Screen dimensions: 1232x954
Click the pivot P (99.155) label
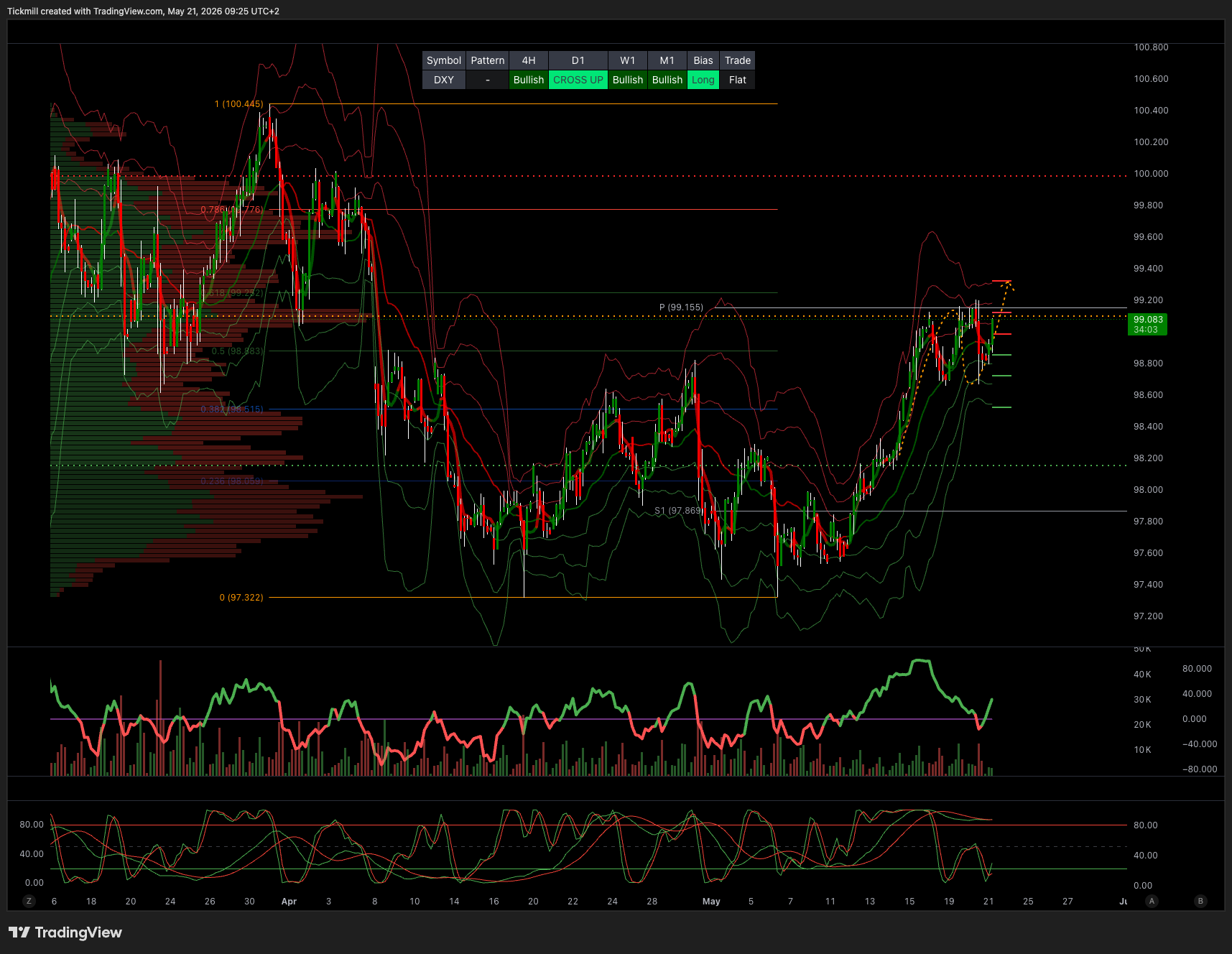tap(681, 307)
